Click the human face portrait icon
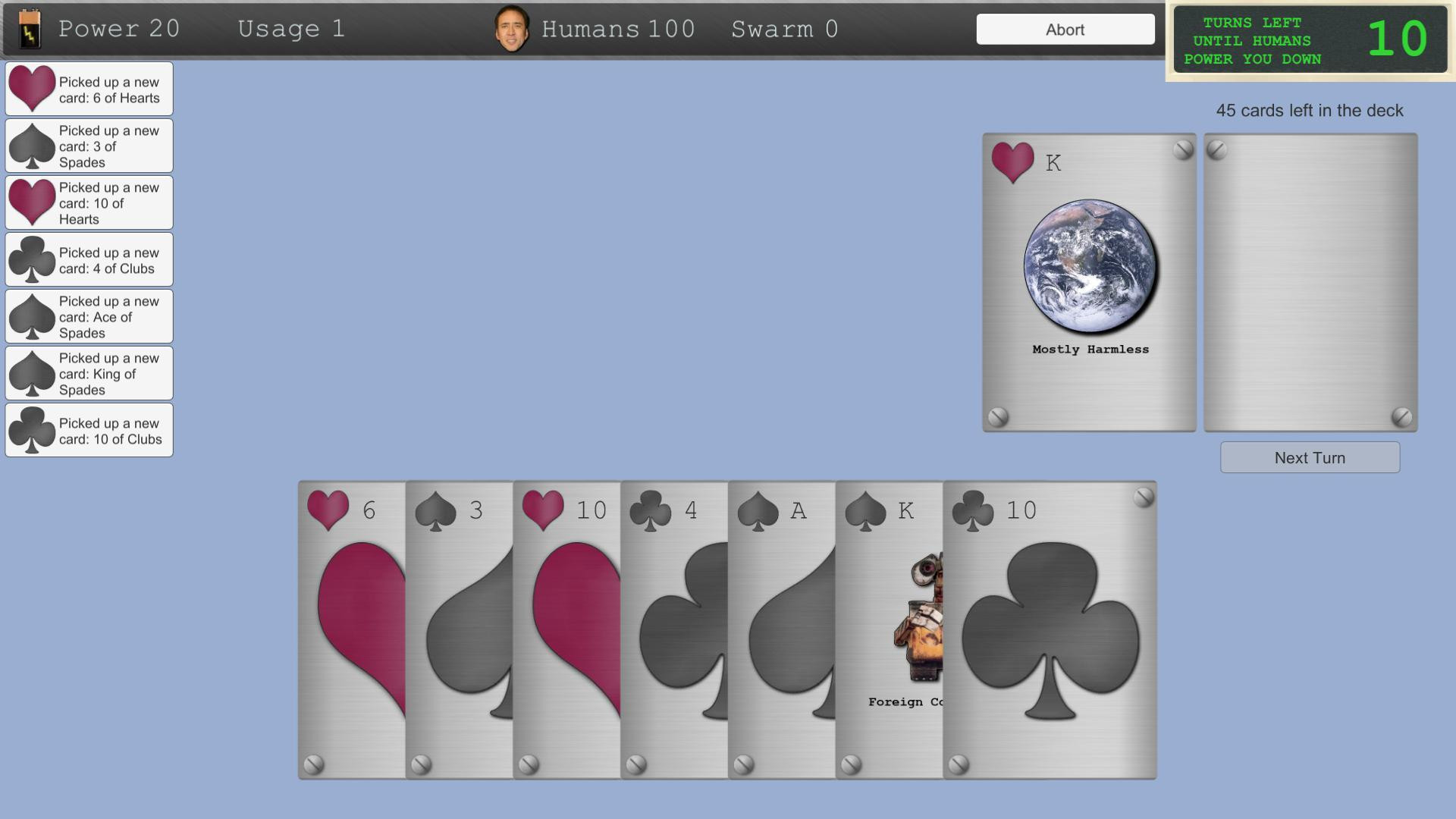The image size is (1456, 819). (x=512, y=29)
